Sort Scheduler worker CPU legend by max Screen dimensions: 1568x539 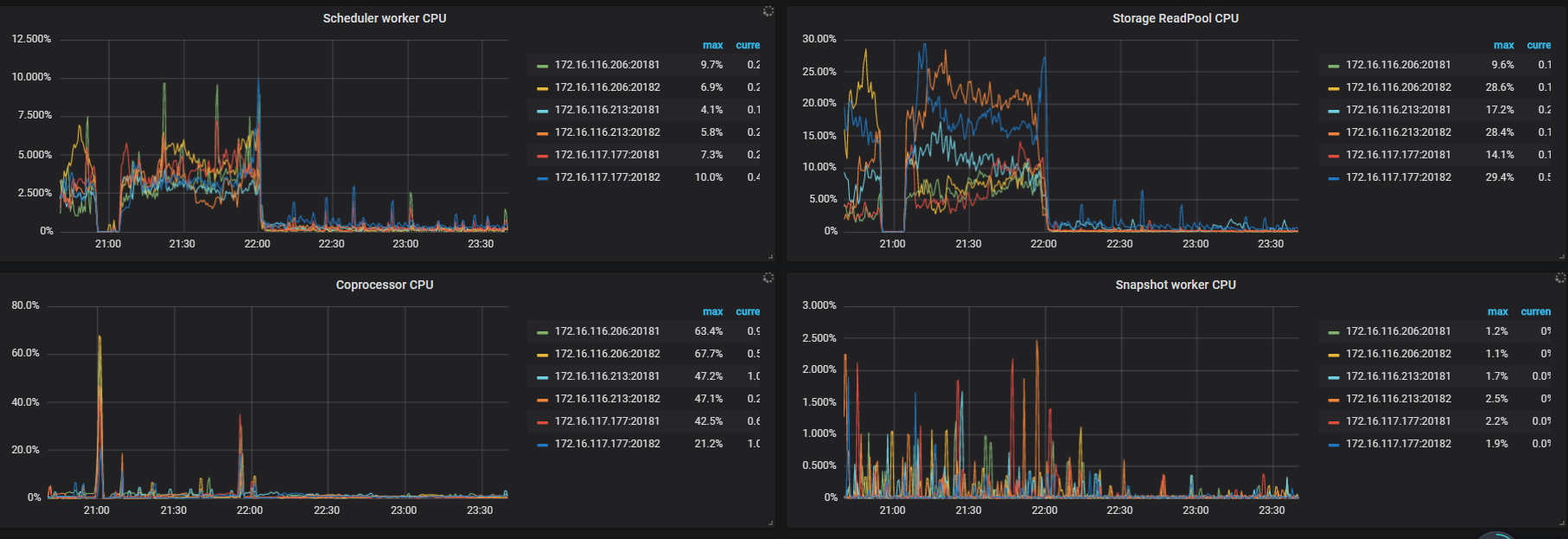[x=712, y=45]
